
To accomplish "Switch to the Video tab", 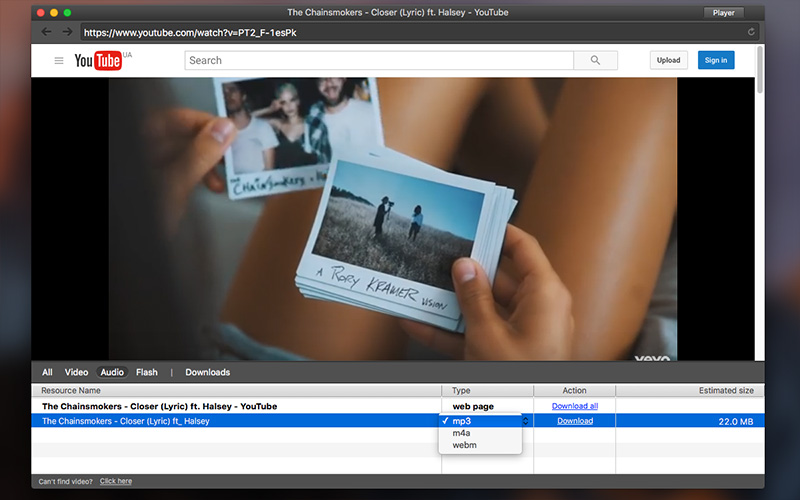I will [76, 372].
